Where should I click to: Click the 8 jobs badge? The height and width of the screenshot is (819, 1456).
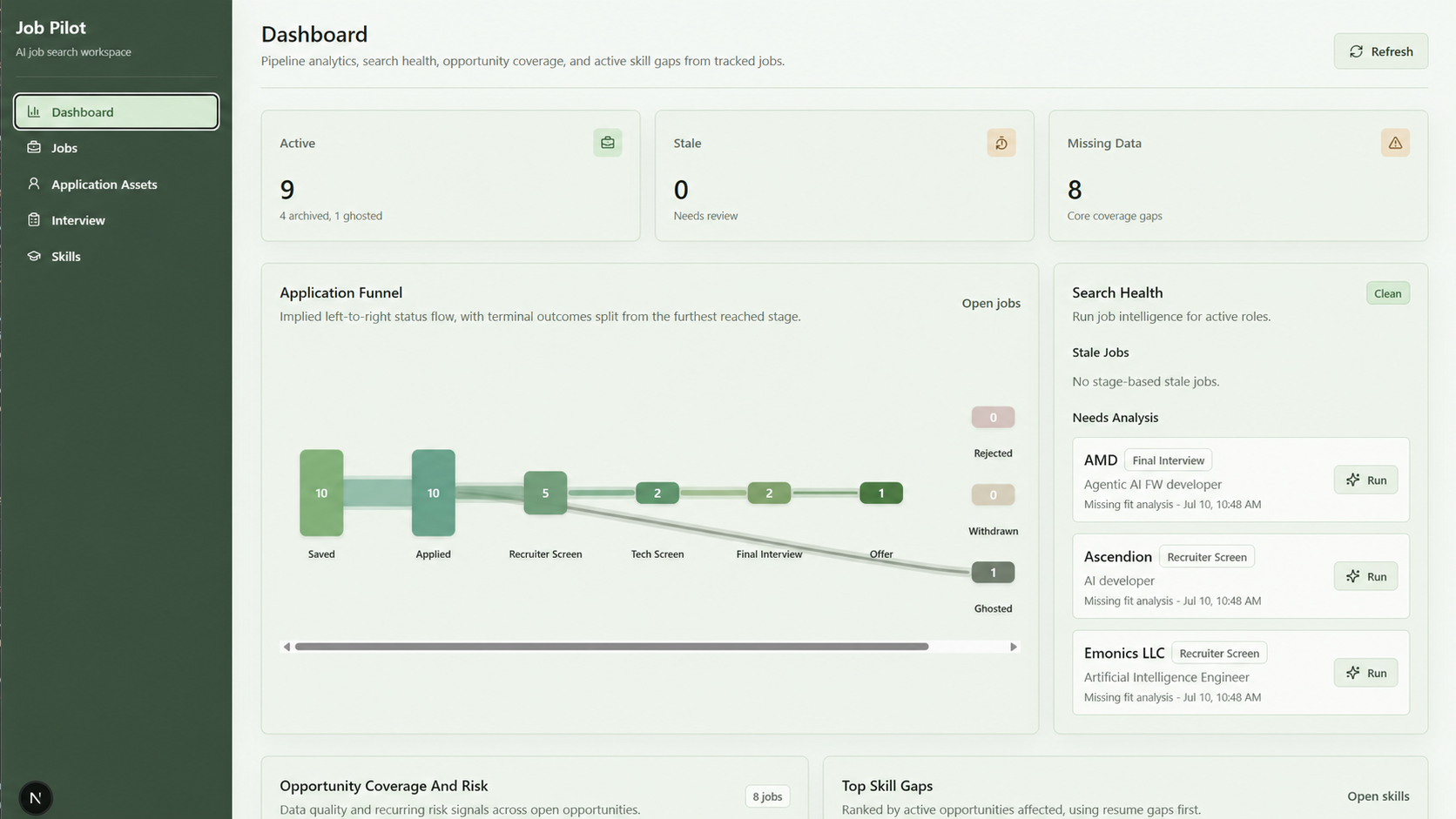click(x=767, y=796)
